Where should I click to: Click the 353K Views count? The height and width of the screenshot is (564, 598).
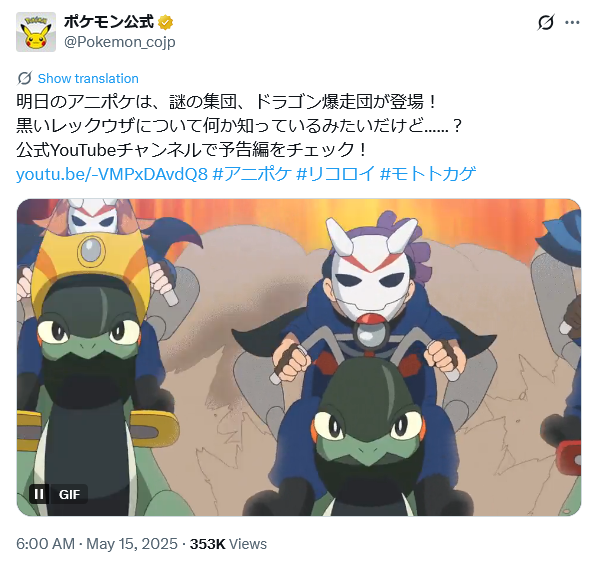[228, 544]
